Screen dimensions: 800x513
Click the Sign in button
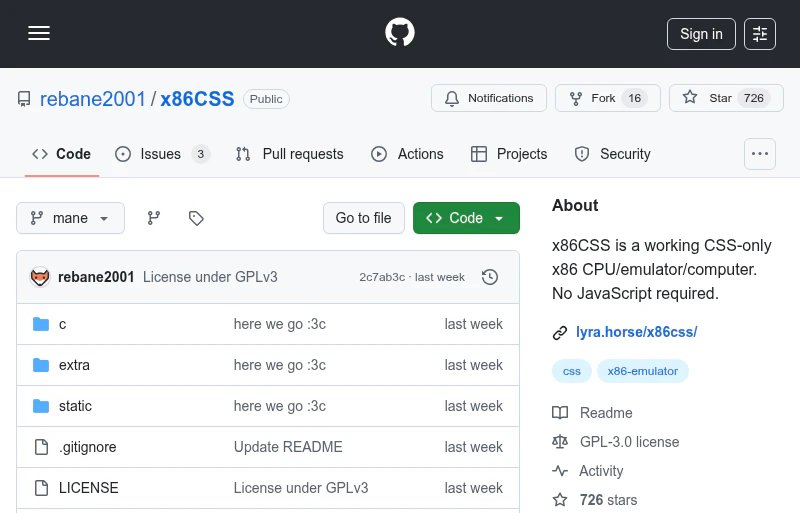701,34
